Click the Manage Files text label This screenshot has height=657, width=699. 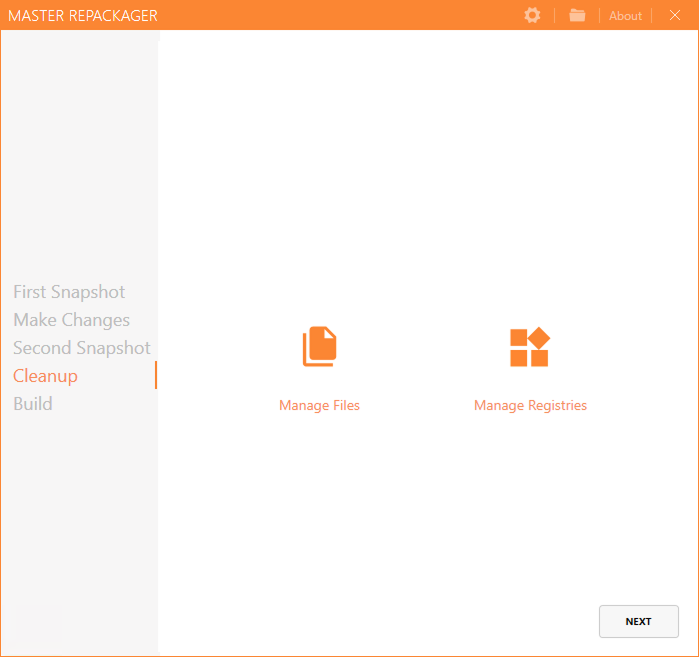[x=319, y=405]
